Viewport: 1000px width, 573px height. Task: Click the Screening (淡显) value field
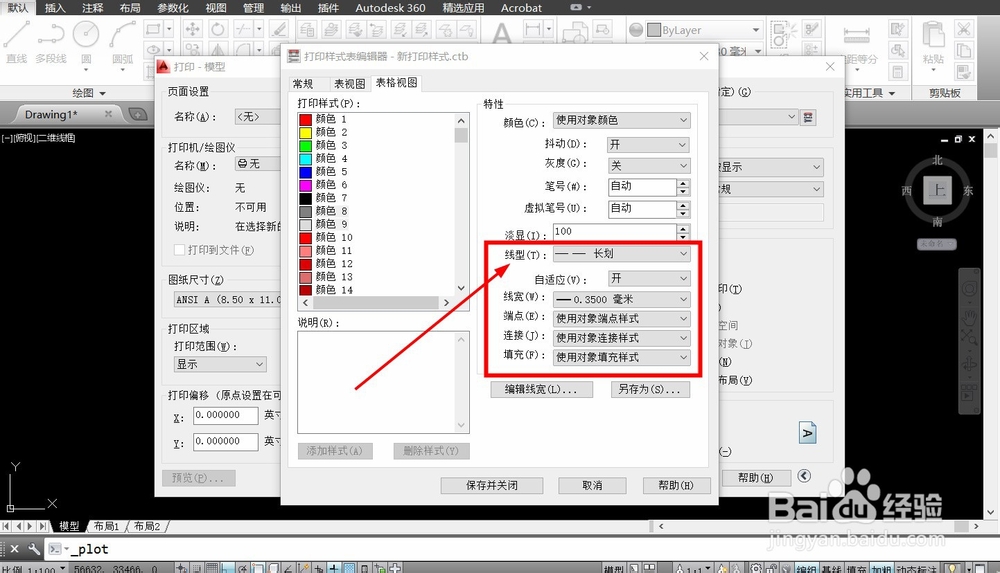pyautogui.click(x=615, y=231)
